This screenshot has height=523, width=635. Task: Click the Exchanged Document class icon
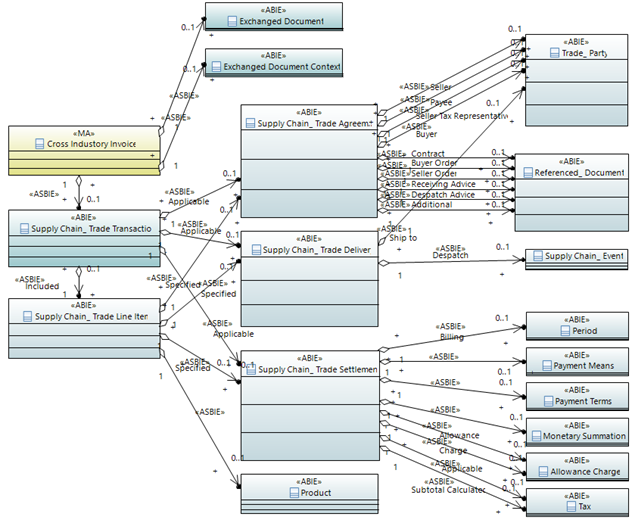click(x=232, y=21)
